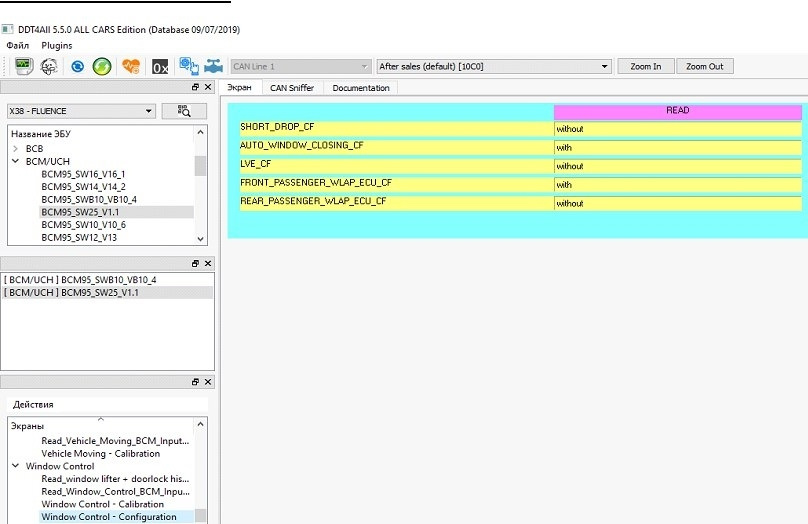Select BCM95_SW25_V1.1 in ECU tree
The height and width of the screenshot is (524, 808).
[x=80, y=212]
